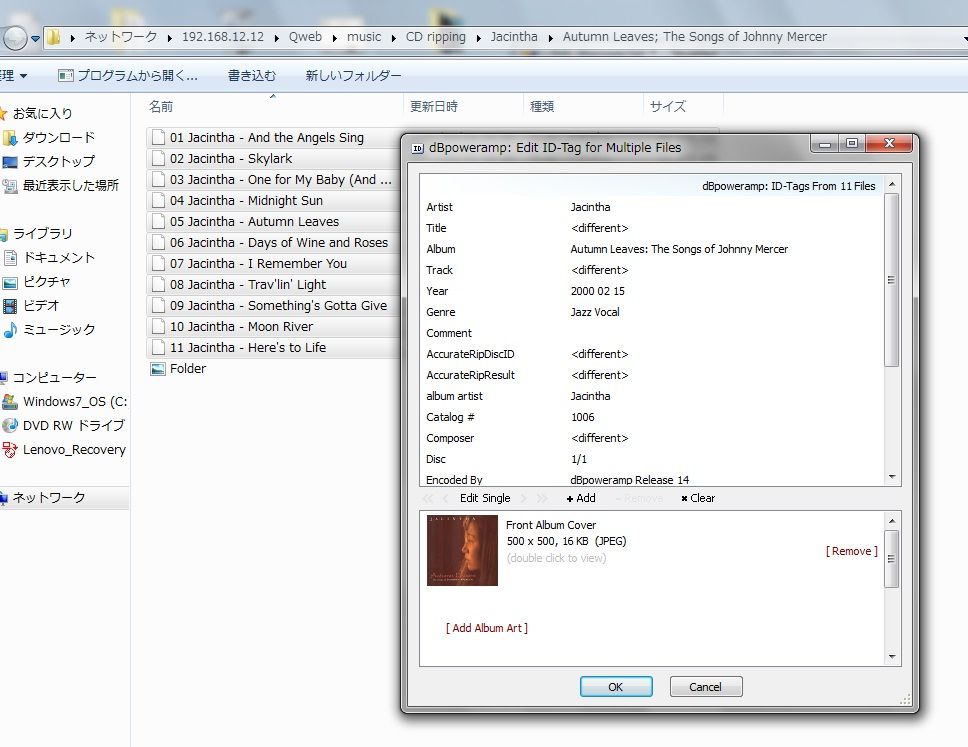Open the 整理 dropdown menu
This screenshot has height=747, width=968.
click(x=14, y=75)
